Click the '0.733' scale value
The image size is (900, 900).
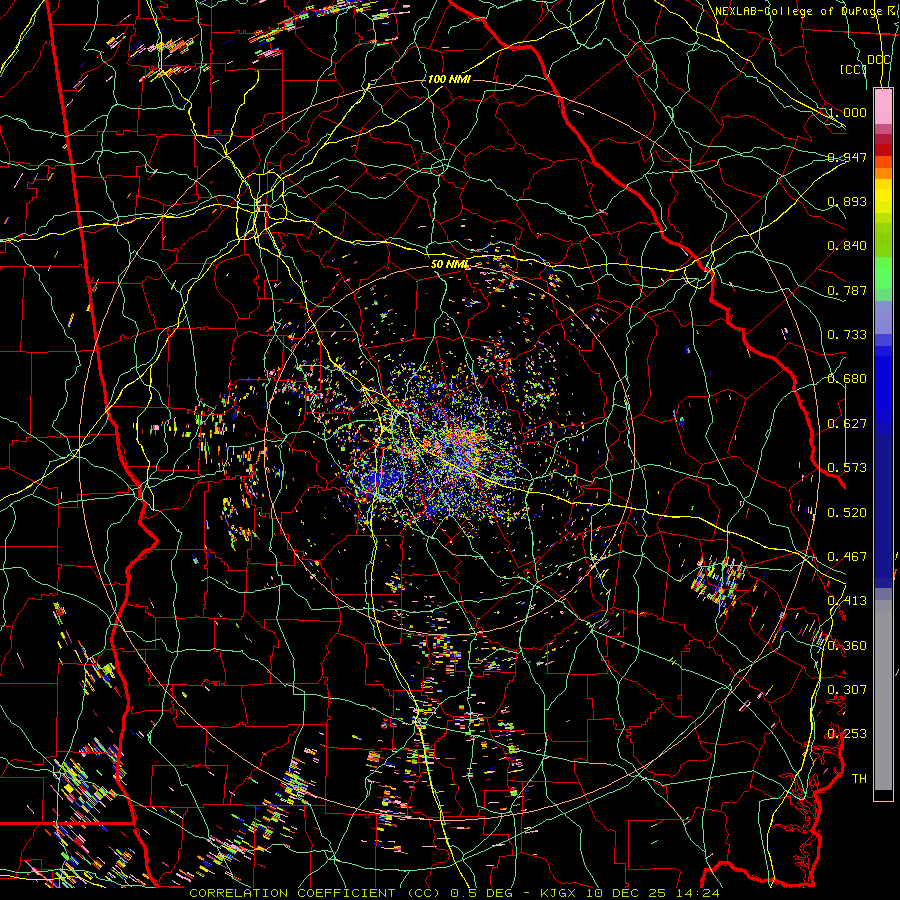click(x=847, y=335)
